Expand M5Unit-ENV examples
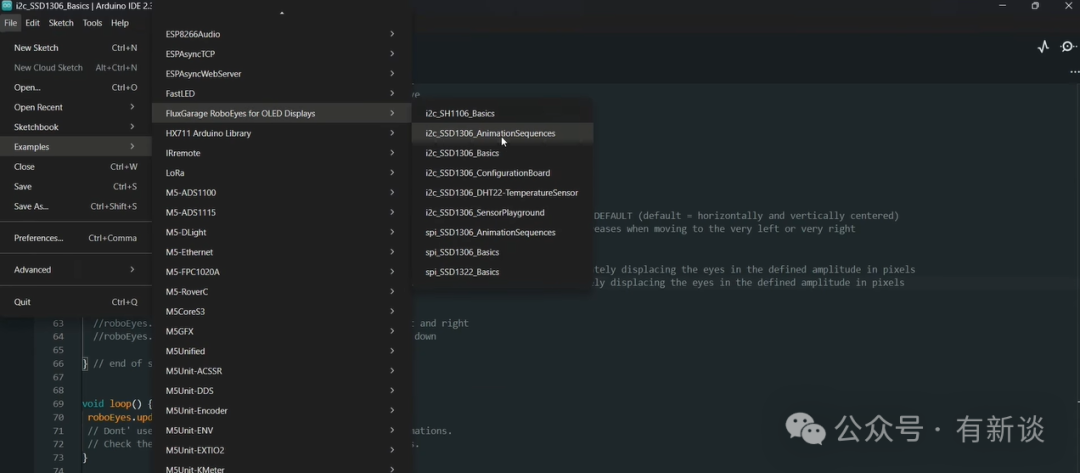This screenshot has width=1080, height=473. coord(282,431)
